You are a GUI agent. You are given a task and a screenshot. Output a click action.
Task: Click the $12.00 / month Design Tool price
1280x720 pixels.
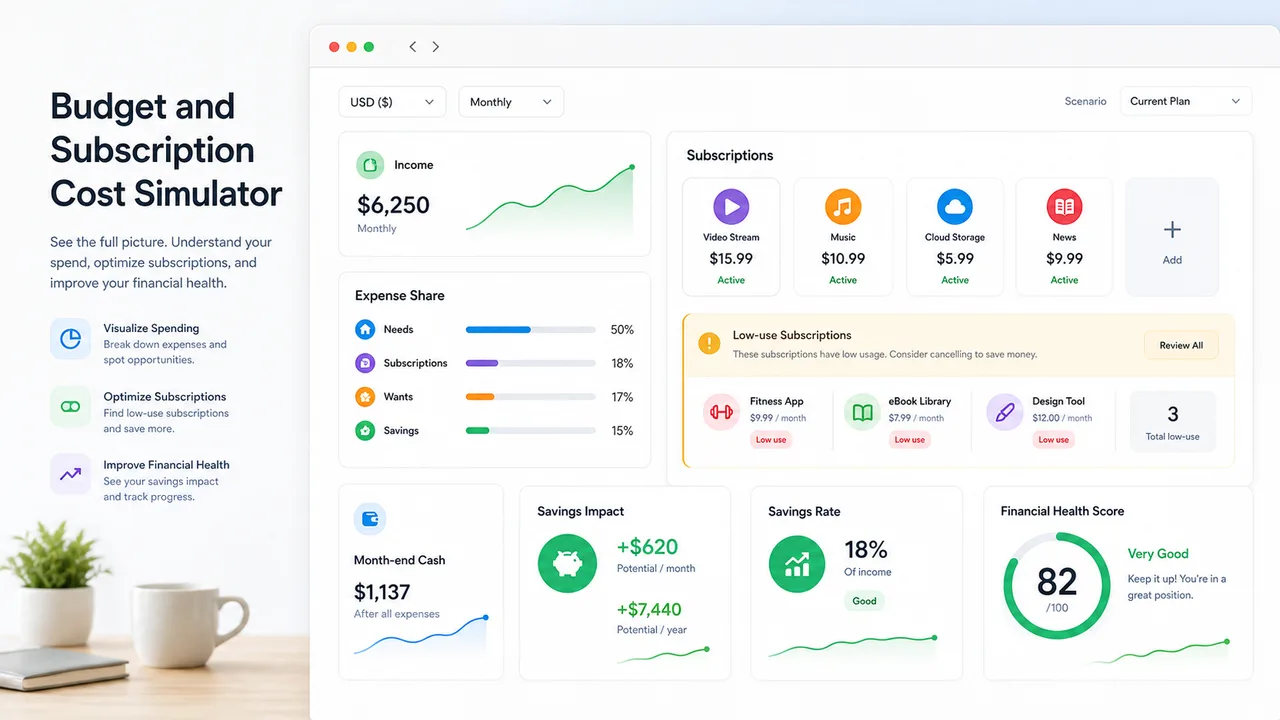[x=1062, y=418]
